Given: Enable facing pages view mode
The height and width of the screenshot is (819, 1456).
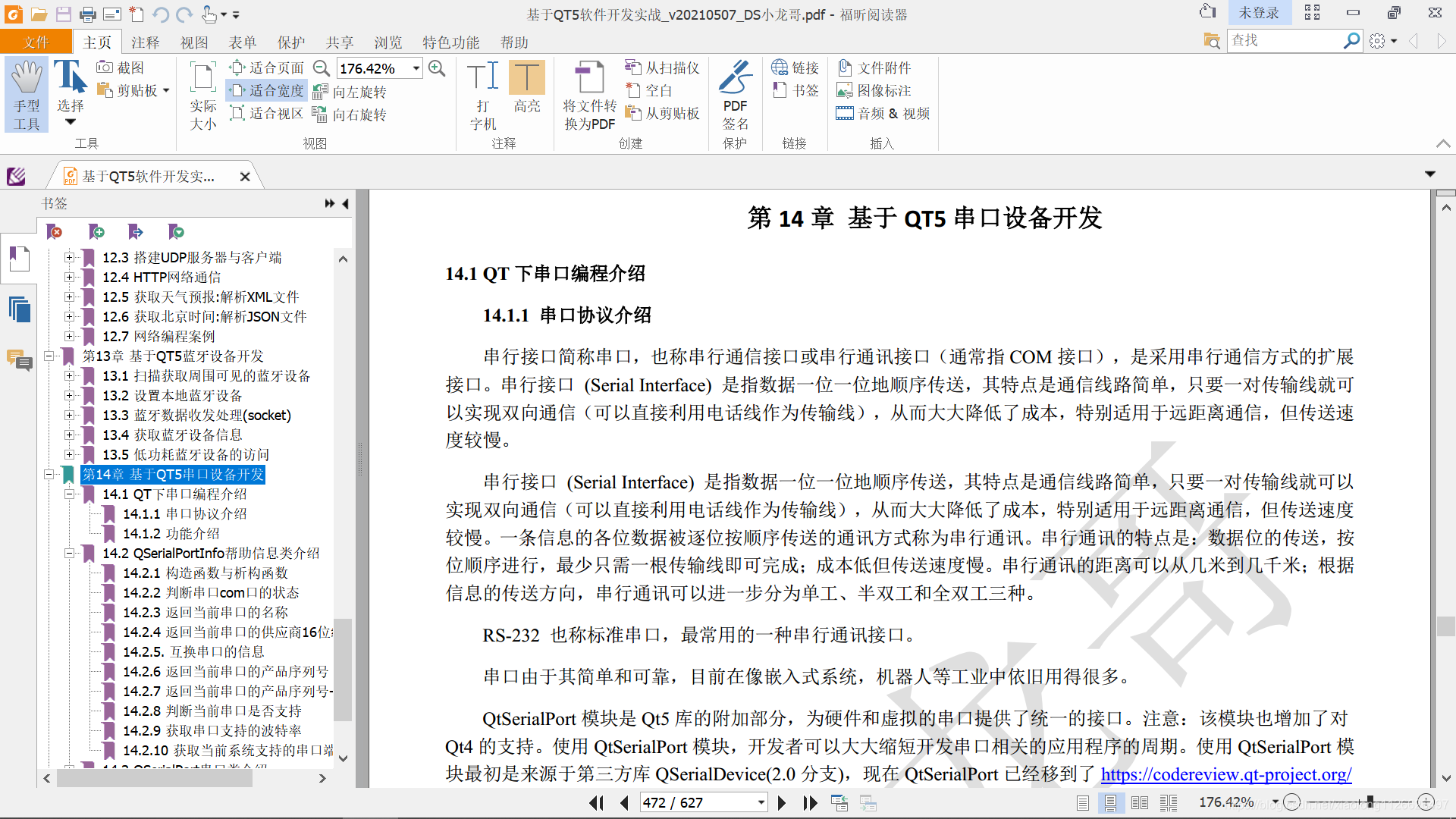Looking at the screenshot, I should coord(1140,802).
